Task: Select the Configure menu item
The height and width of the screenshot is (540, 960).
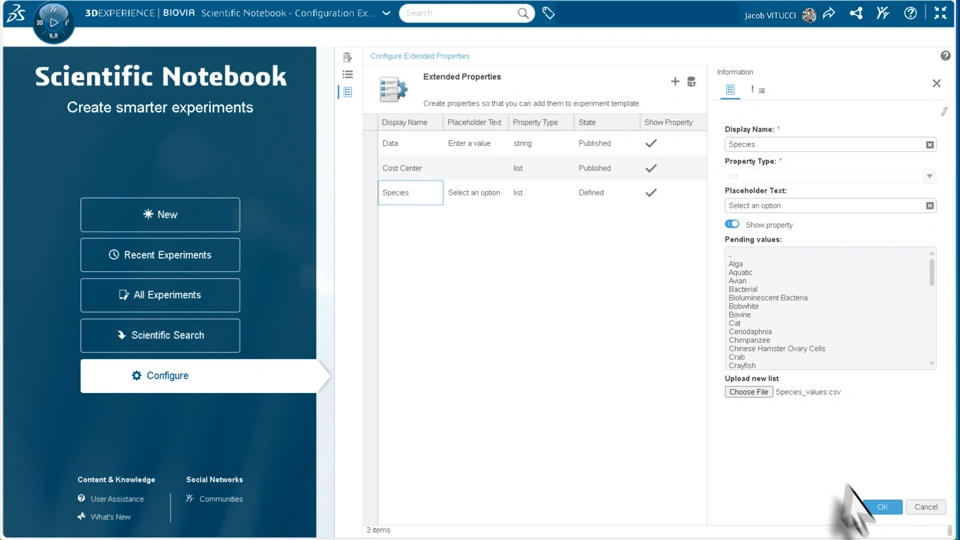Action: click(198, 375)
